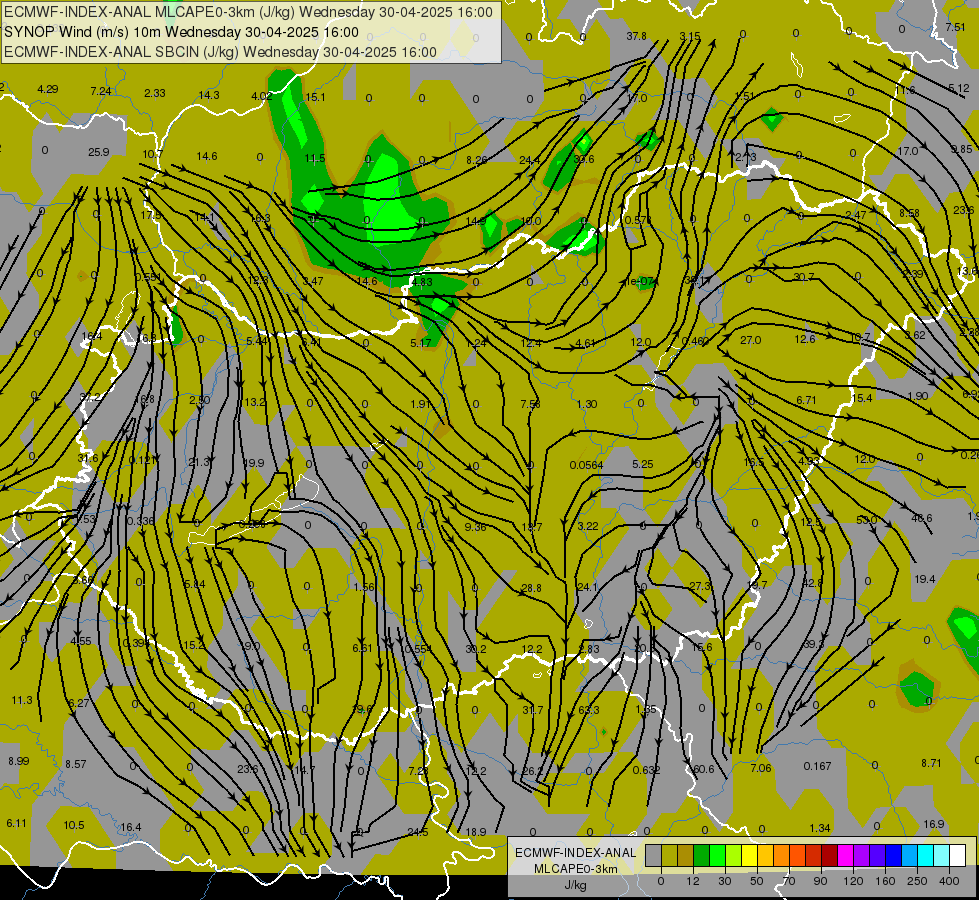This screenshot has width=979, height=900.
Task: Click legend tick label 160
Action: click(x=885, y=881)
